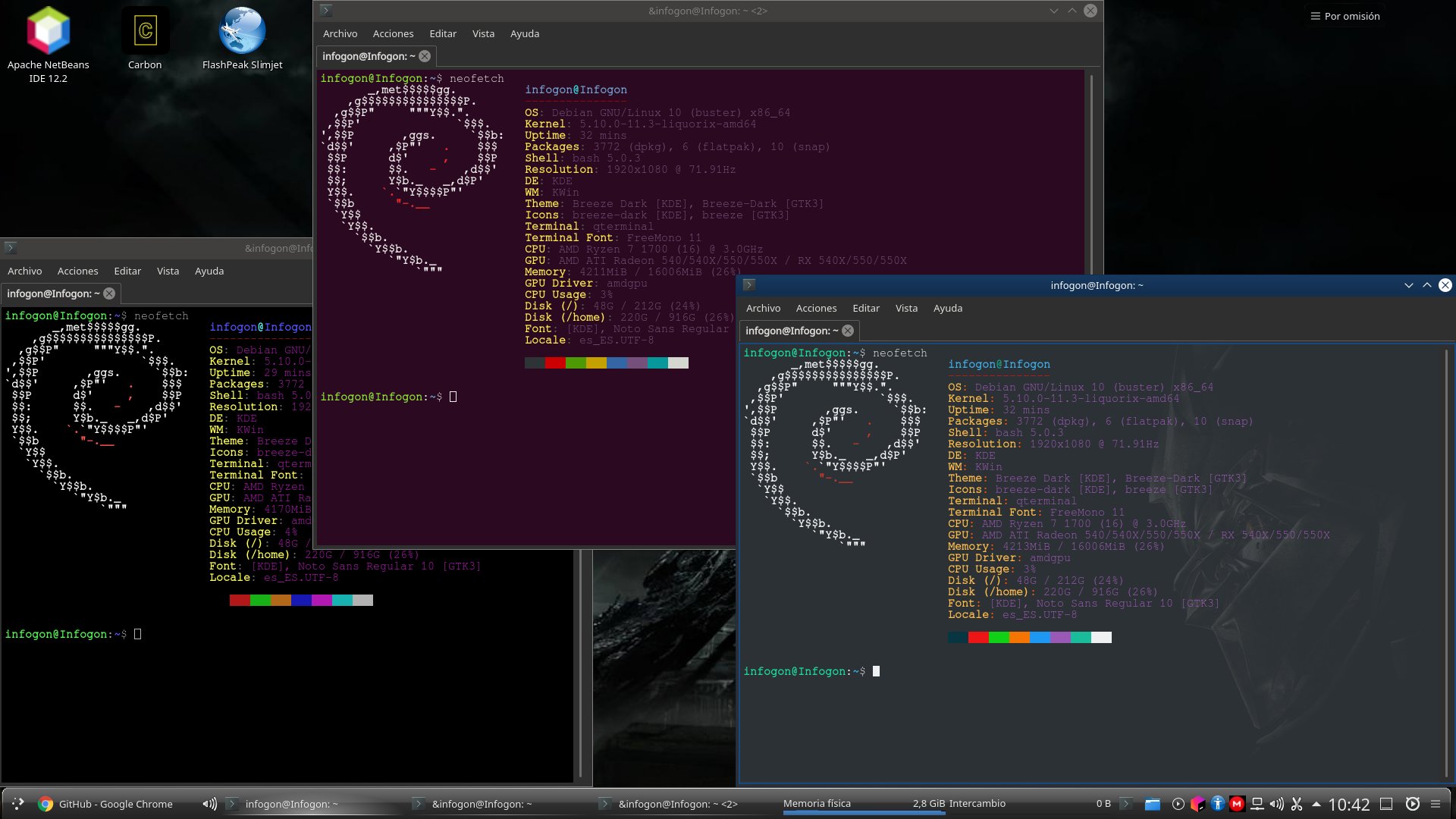The height and width of the screenshot is (819, 1456).
Task: Mute the Chrome taskbar volume indicator
Action: pos(209,804)
